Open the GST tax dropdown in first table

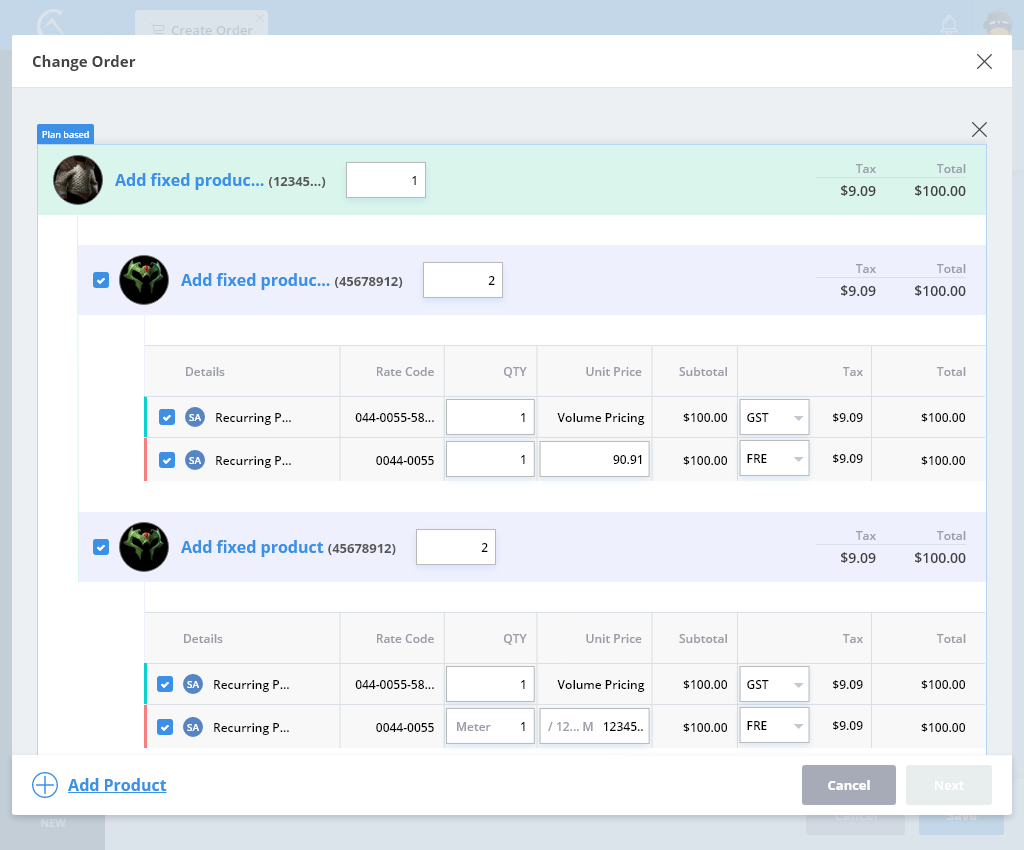coord(774,417)
